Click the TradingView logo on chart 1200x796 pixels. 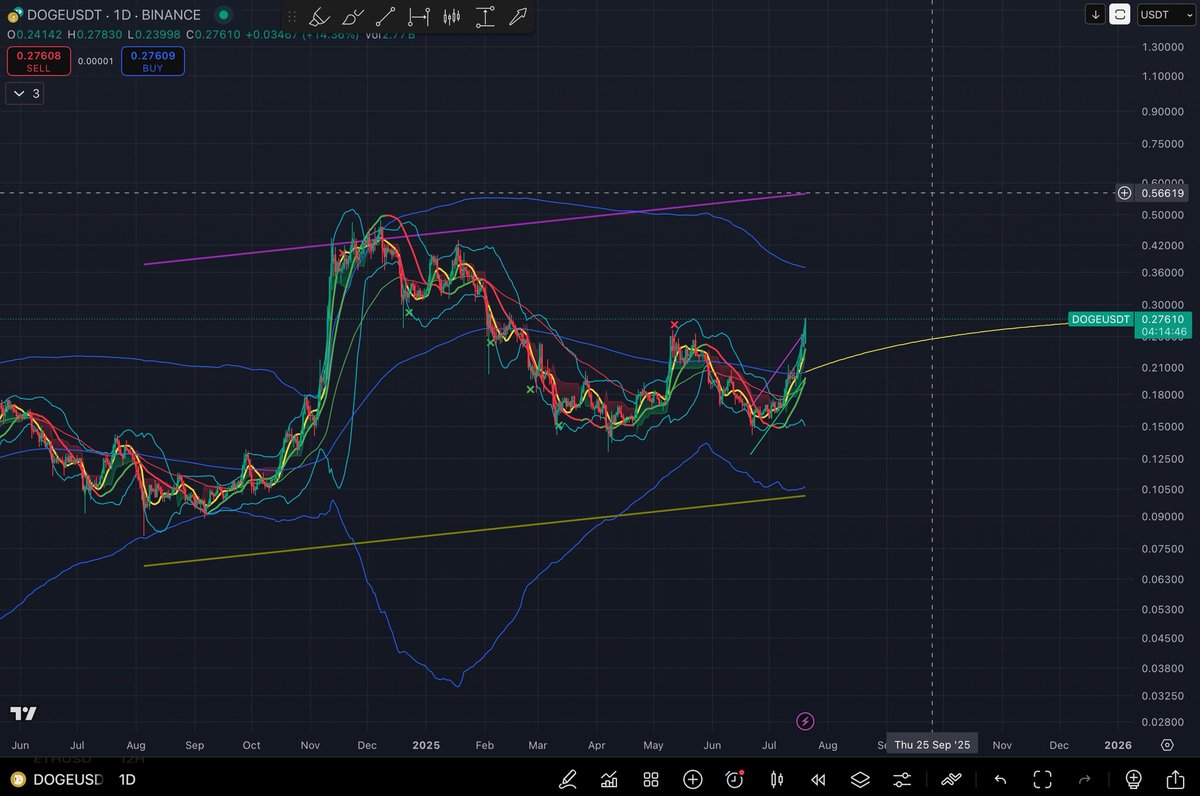(x=23, y=713)
